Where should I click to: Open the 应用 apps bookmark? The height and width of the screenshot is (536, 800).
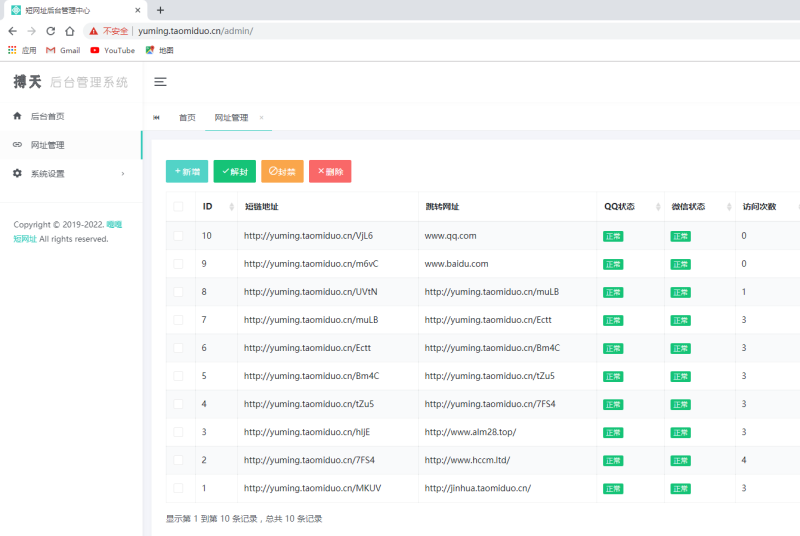tap(22, 50)
